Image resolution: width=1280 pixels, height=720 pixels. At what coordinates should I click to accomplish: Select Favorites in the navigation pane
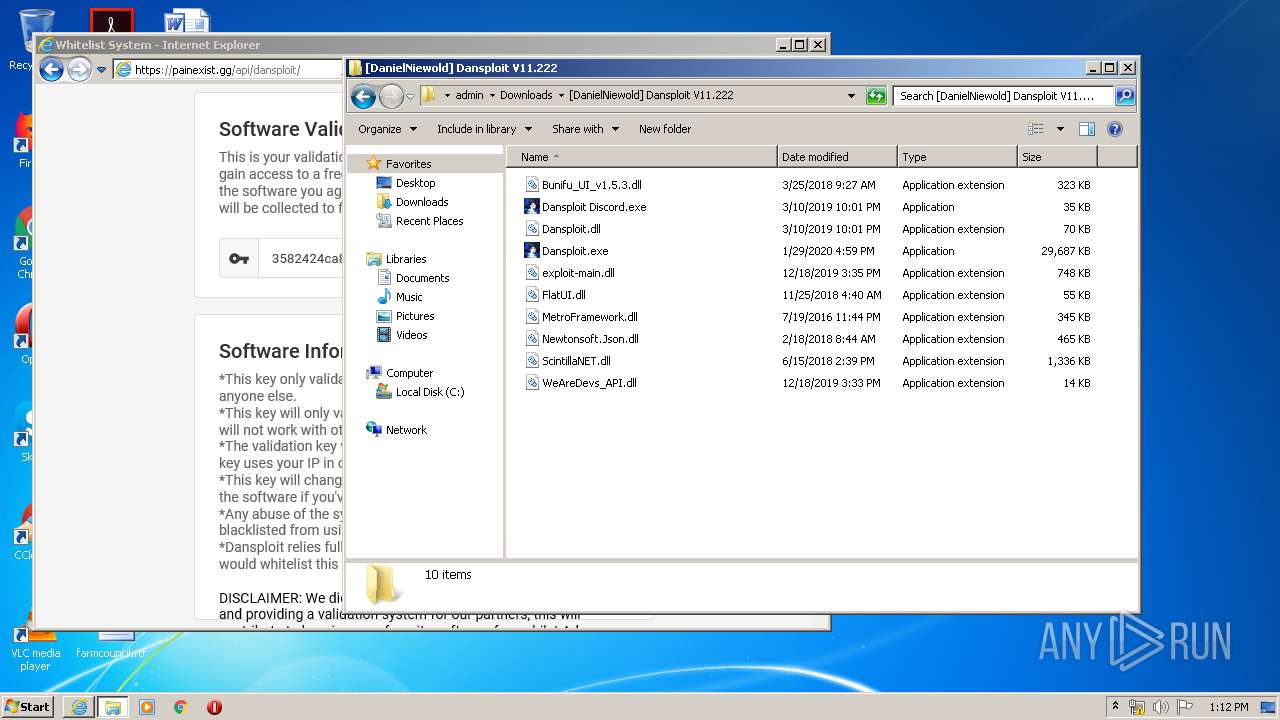tap(408, 164)
